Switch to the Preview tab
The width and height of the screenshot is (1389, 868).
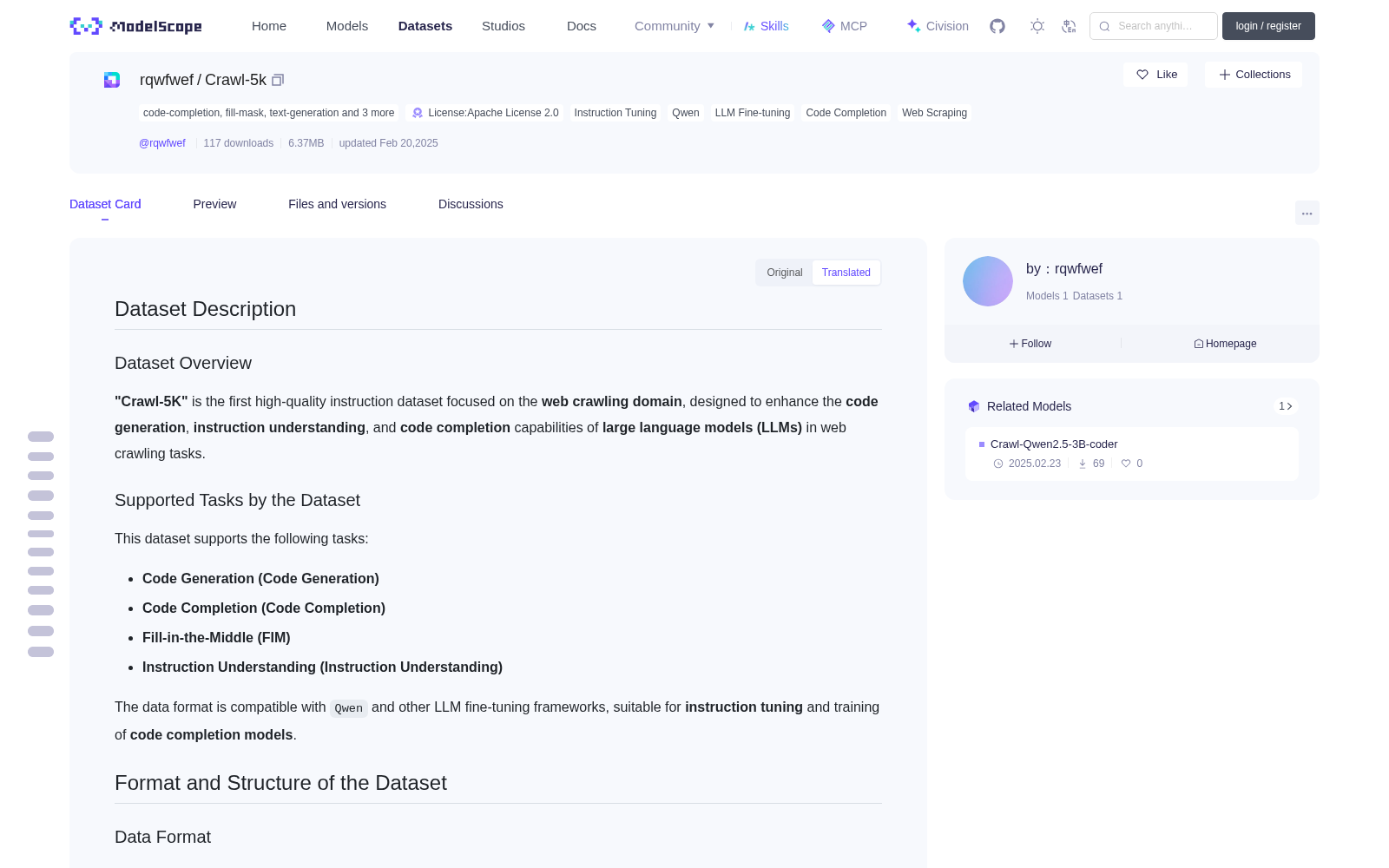pos(214,204)
